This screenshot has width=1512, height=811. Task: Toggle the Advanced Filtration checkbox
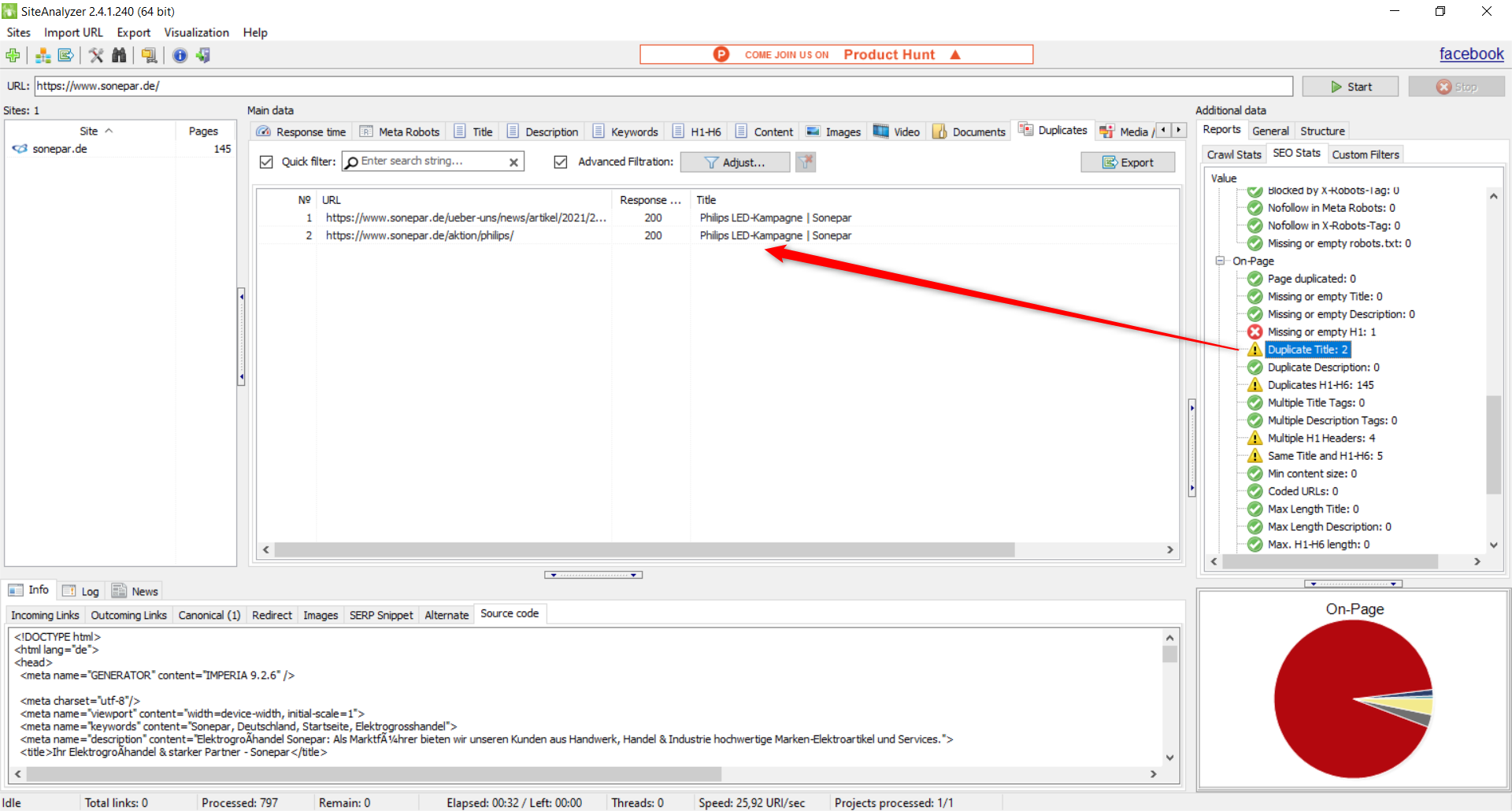pyautogui.click(x=561, y=162)
